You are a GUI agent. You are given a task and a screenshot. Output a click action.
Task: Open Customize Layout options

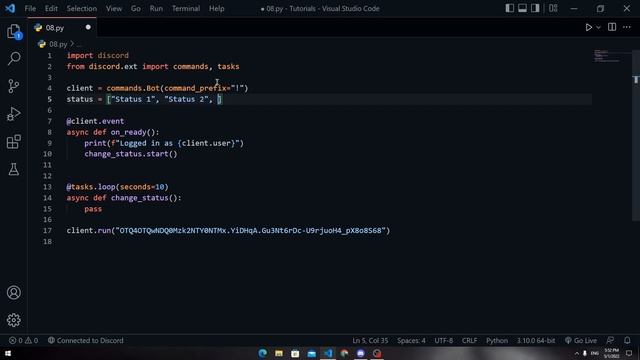click(x=553, y=8)
